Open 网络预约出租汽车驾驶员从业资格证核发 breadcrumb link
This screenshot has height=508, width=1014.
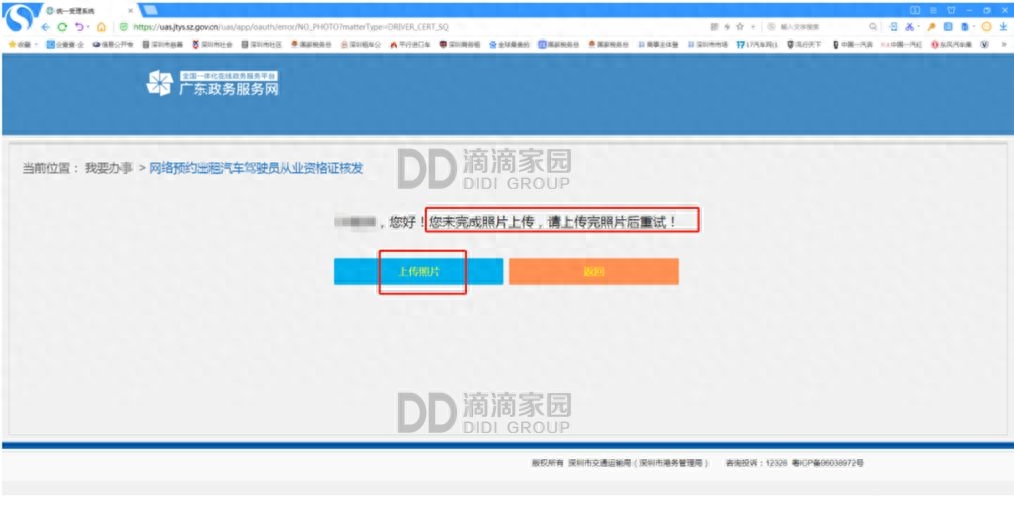tap(256, 168)
